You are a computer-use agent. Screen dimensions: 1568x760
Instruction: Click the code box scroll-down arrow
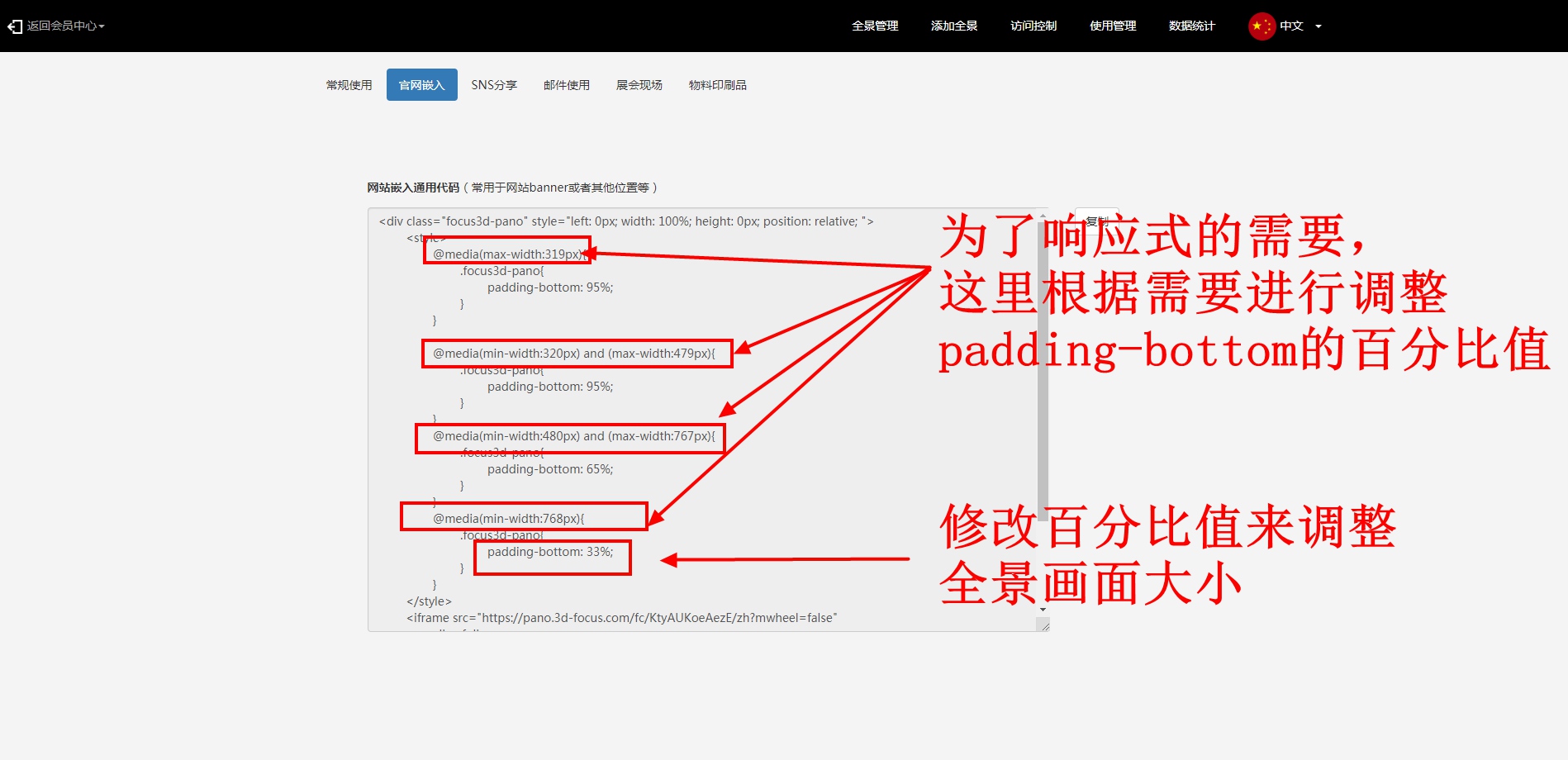click(1043, 610)
